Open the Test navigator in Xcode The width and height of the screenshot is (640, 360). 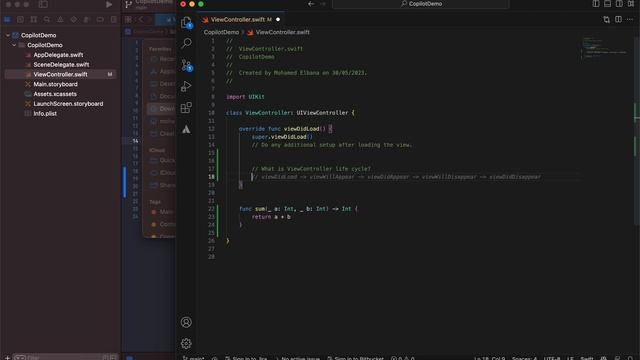[x=73, y=19]
